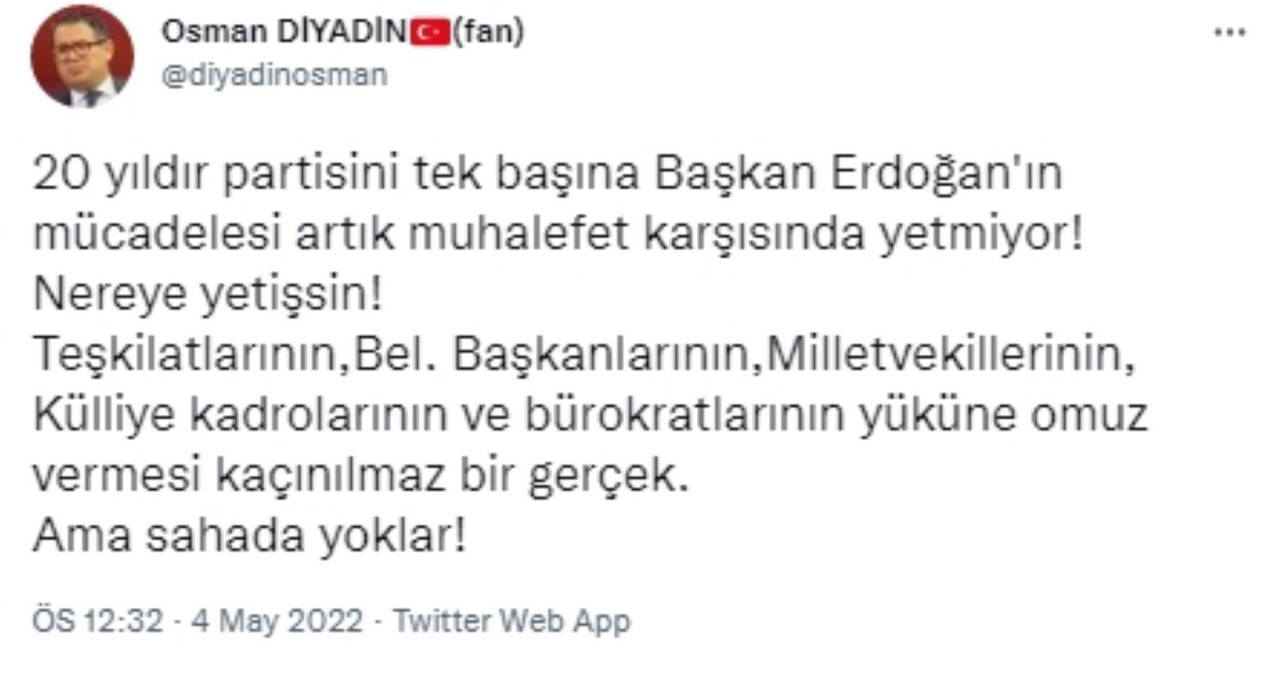Click the word "Milletvekillerinin" in the tweet
This screenshot has width=1280, height=676.
pos(947,356)
